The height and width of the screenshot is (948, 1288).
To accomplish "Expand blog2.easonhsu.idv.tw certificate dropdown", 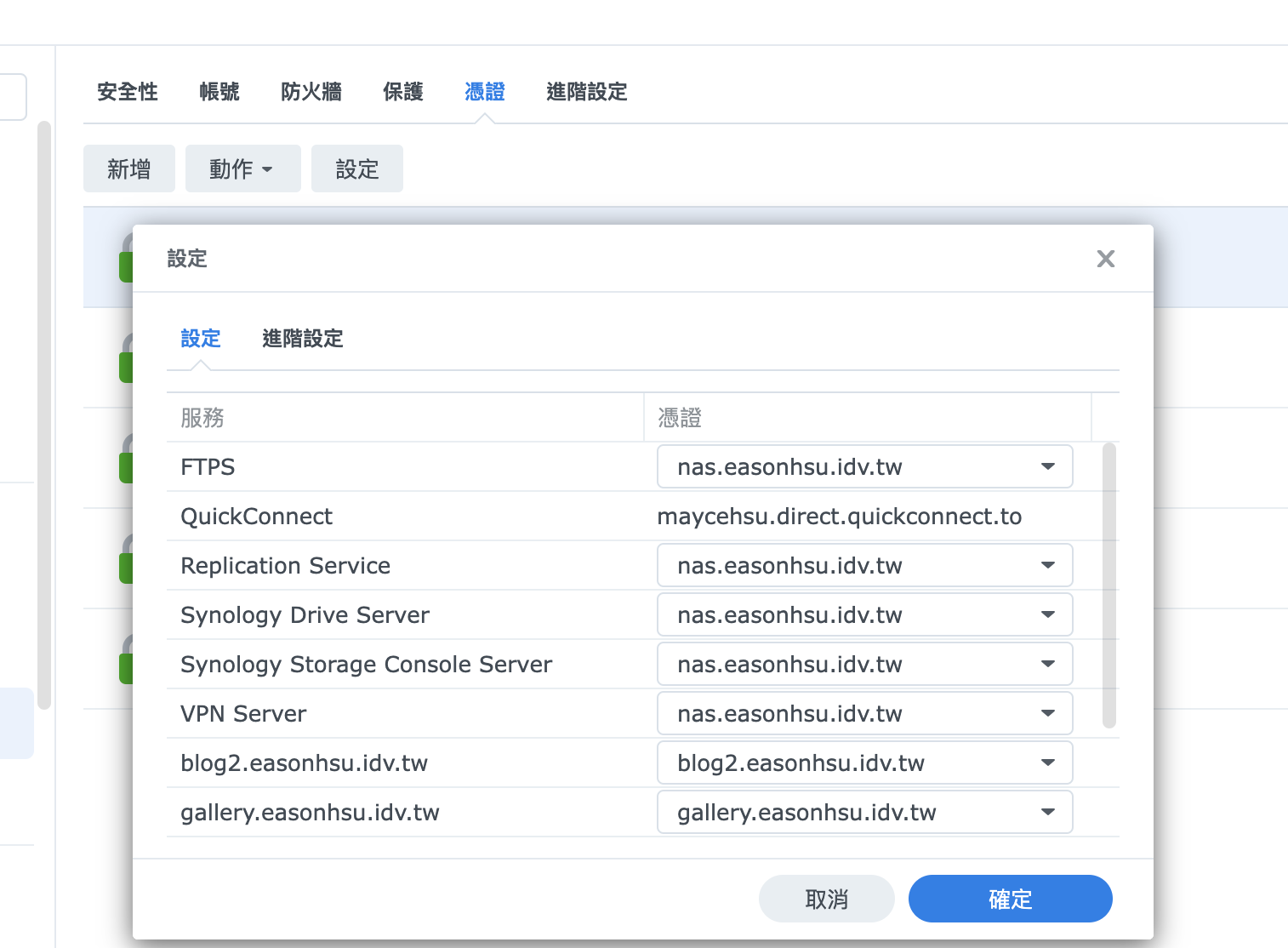I will tap(864, 762).
